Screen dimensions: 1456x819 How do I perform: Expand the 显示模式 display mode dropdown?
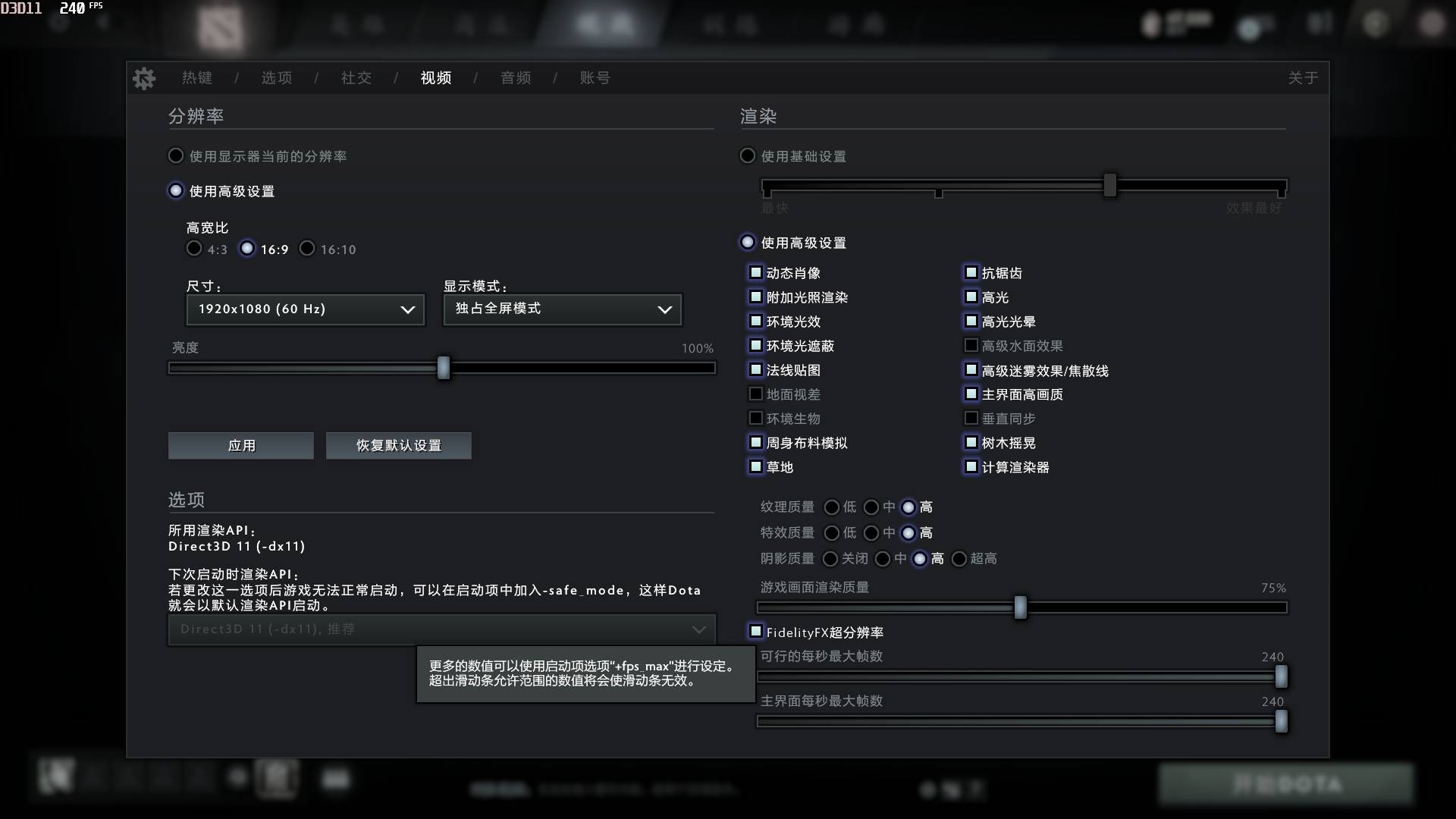tap(563, 309)
